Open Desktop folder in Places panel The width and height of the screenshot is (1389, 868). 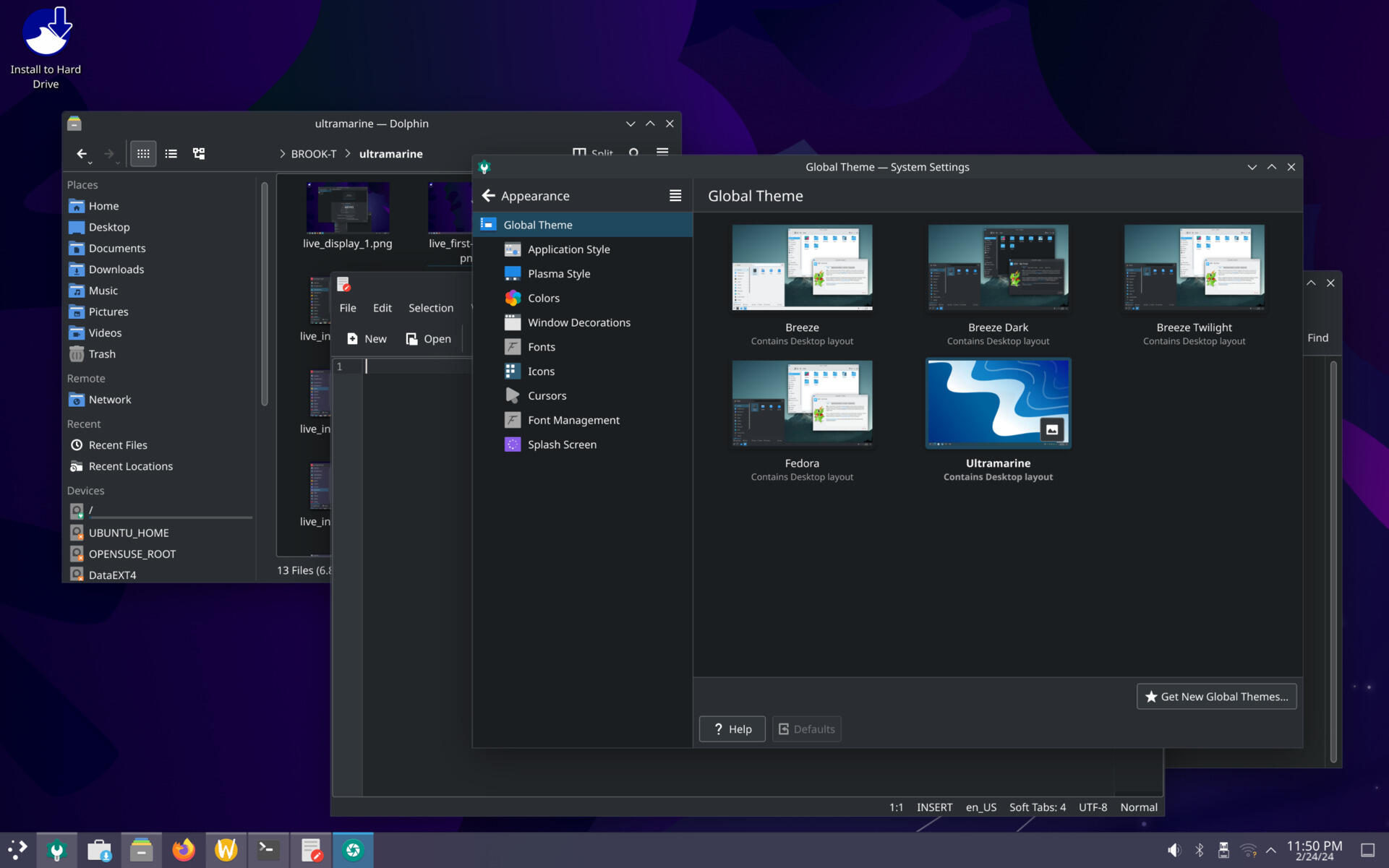tap(159, 227)
